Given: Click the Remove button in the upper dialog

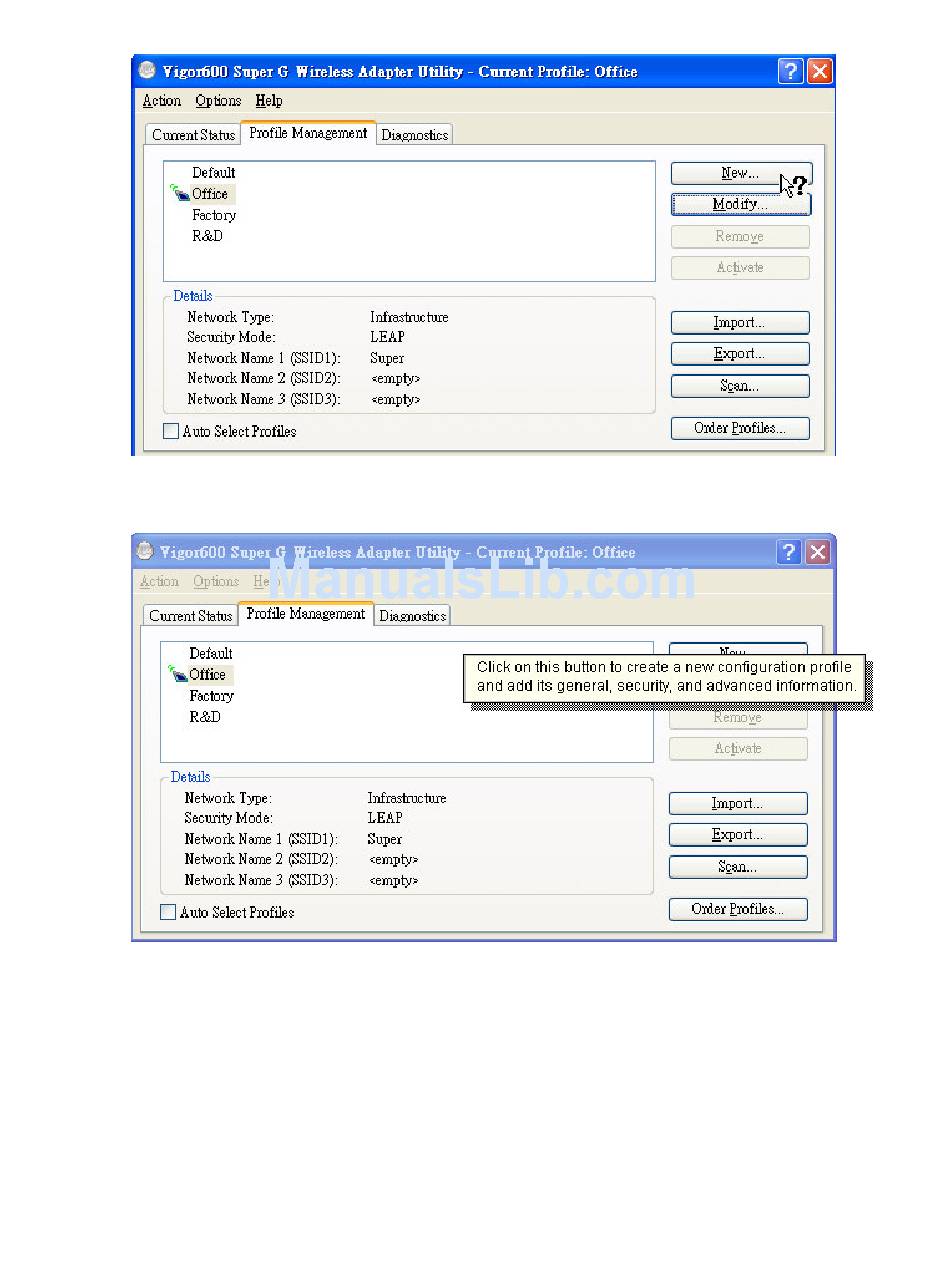Looking at the screenshot, I should (x=740, y=237).
